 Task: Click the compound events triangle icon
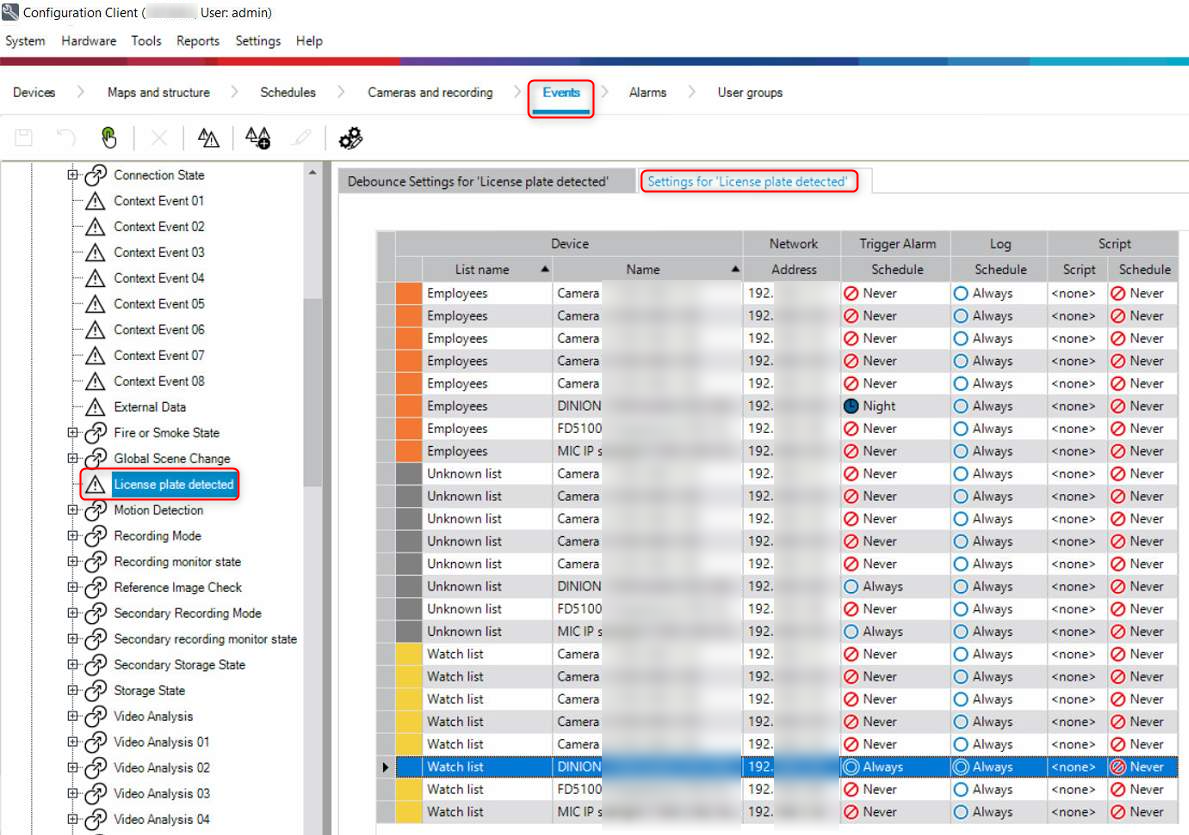[208, 138]
